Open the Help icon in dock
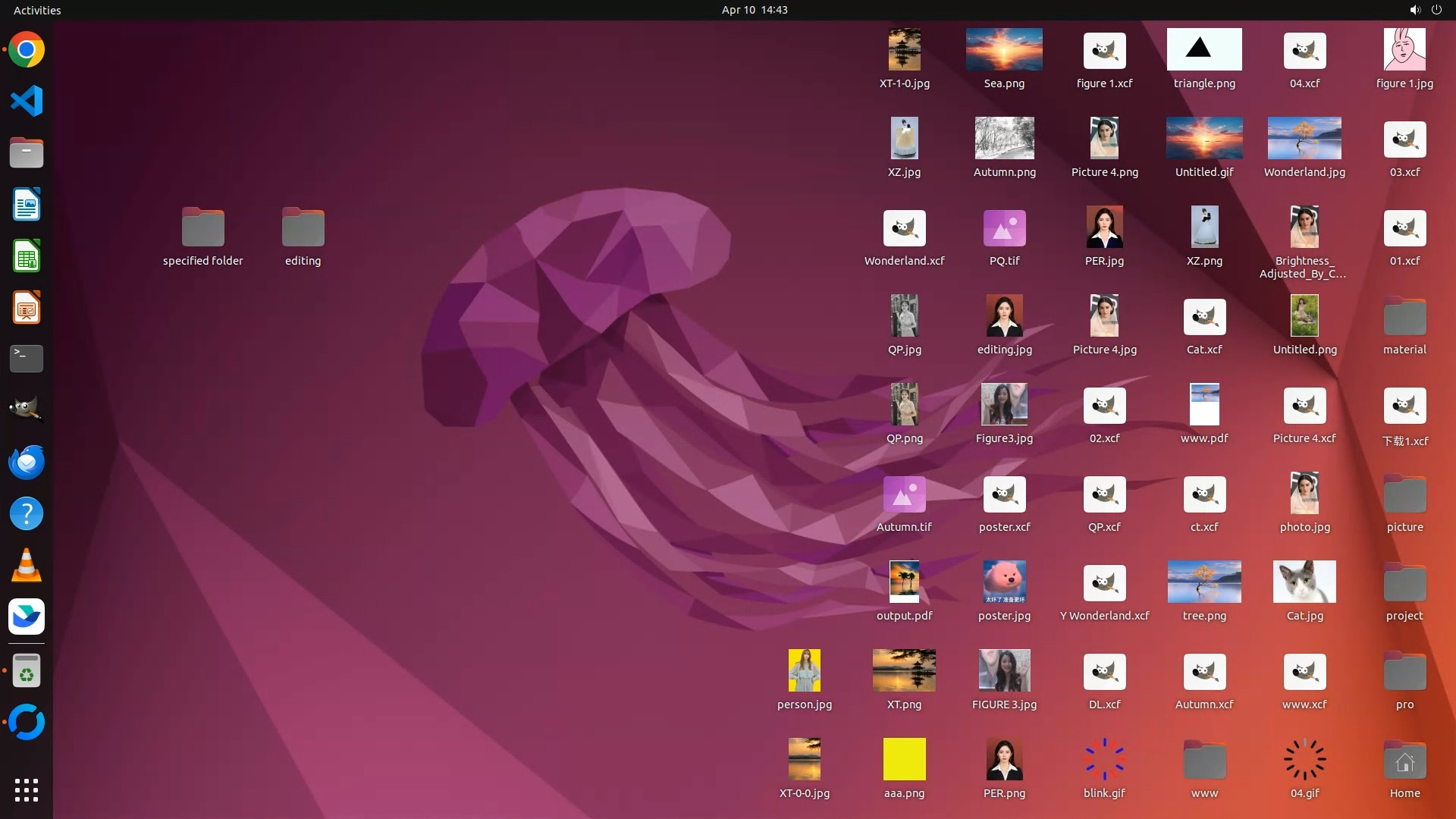Screen dimensions: 1456x819 [27, 513]
